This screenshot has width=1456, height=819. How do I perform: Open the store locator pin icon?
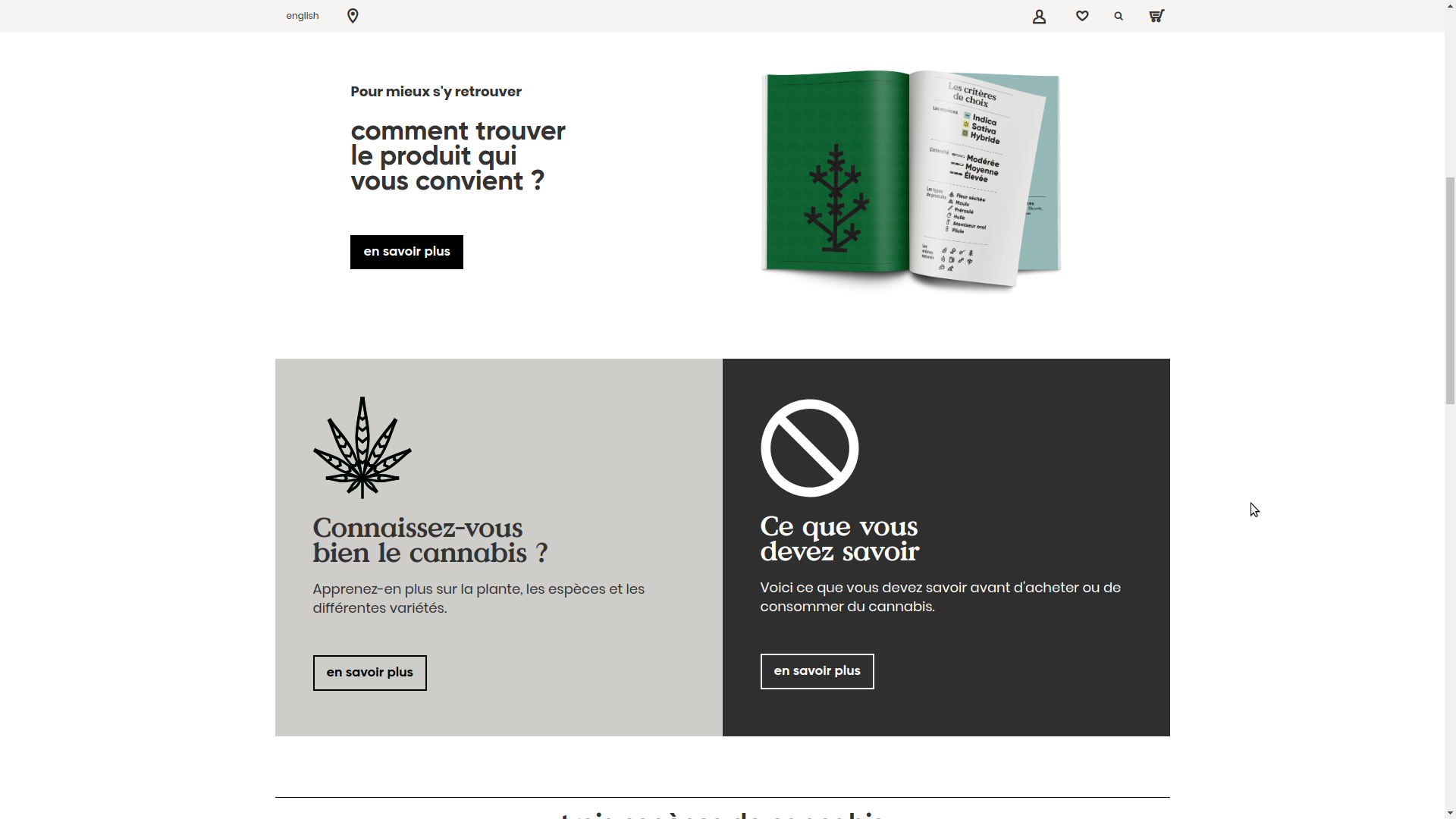pyautogui.click(x=353, y=16)
